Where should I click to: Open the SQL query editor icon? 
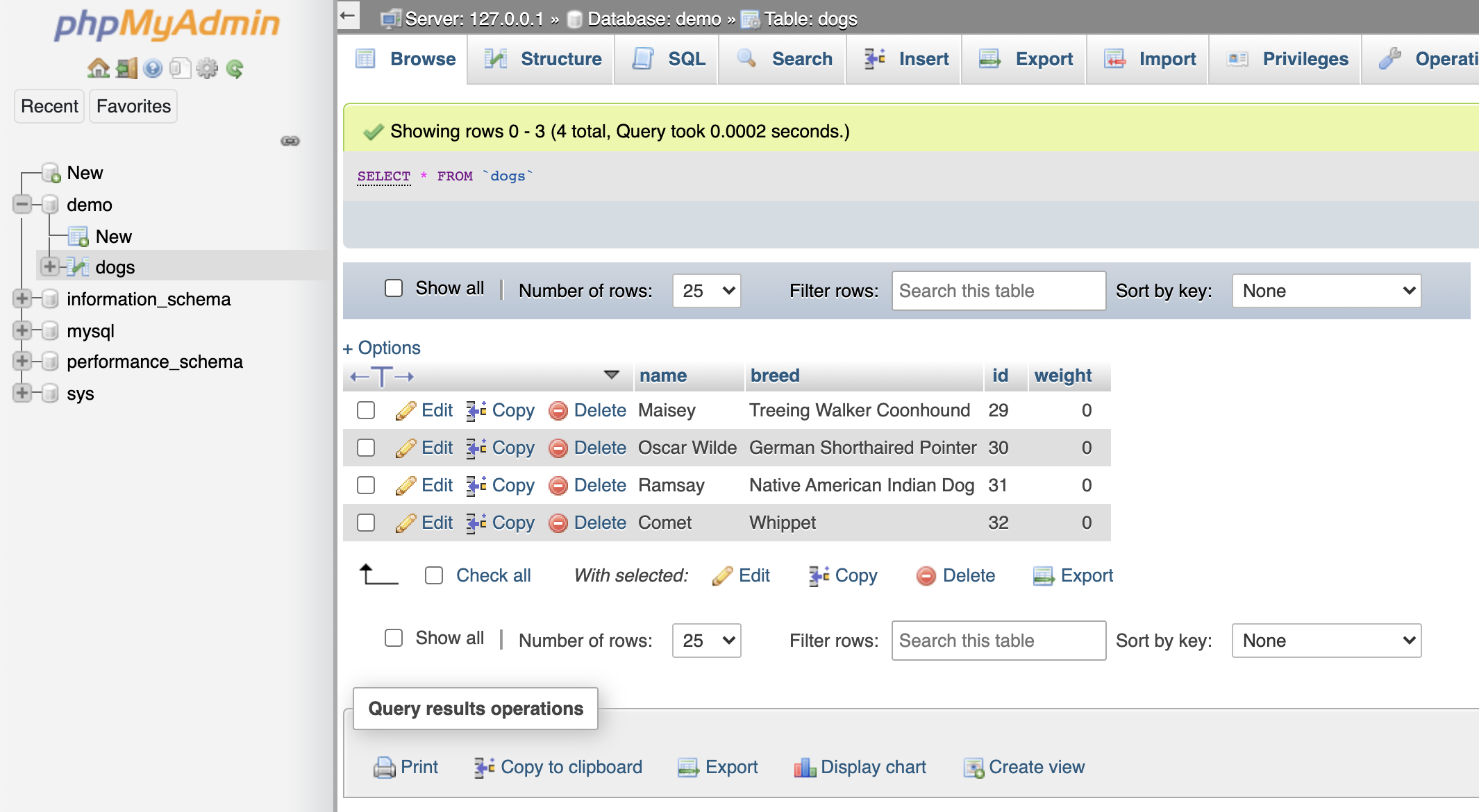[644, 59]
